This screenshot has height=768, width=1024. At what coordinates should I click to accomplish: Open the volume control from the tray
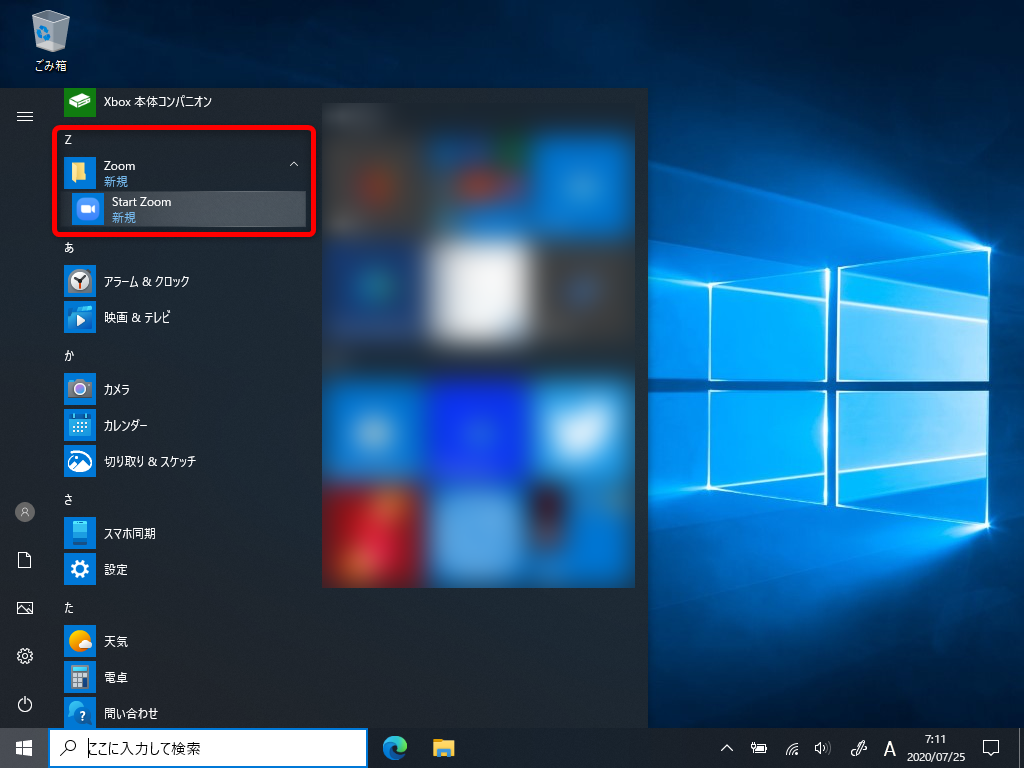[x=822, y=747]
